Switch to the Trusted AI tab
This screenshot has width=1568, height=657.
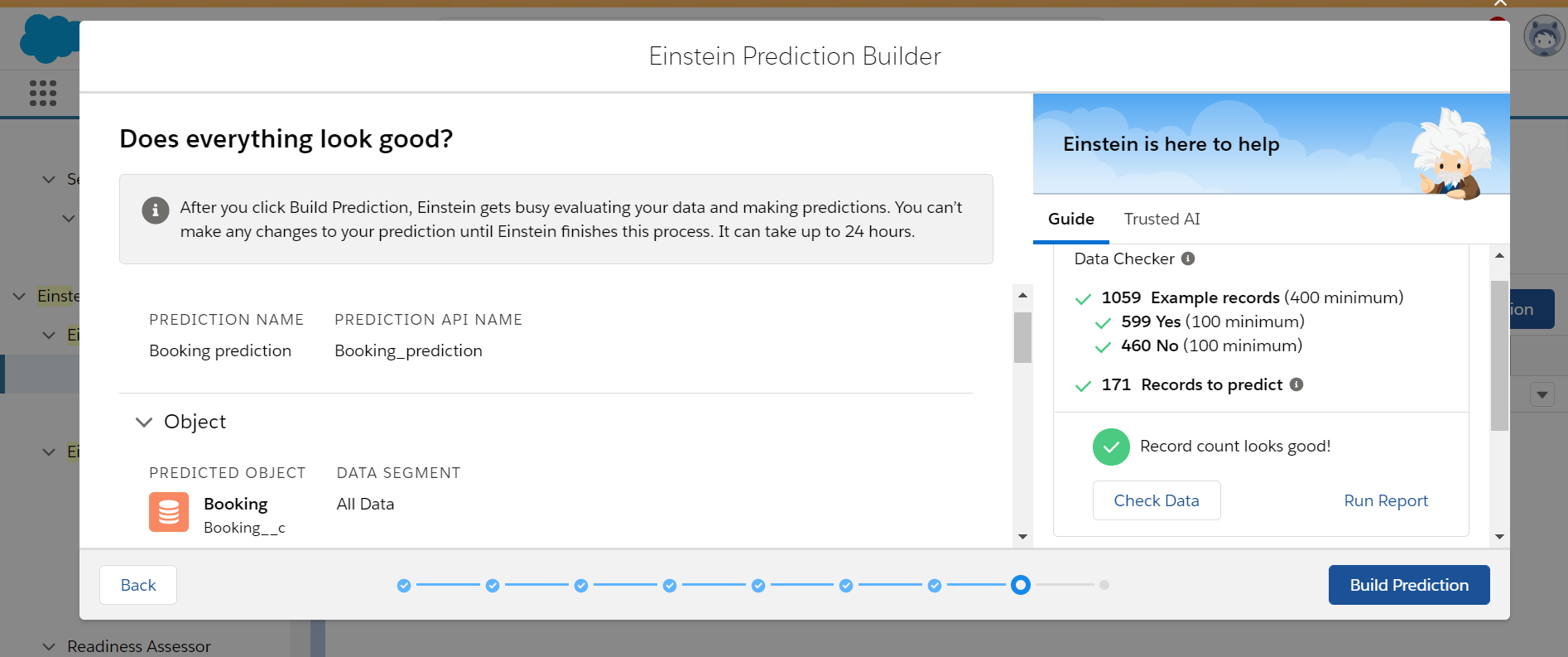click(x=1162, y=219)
